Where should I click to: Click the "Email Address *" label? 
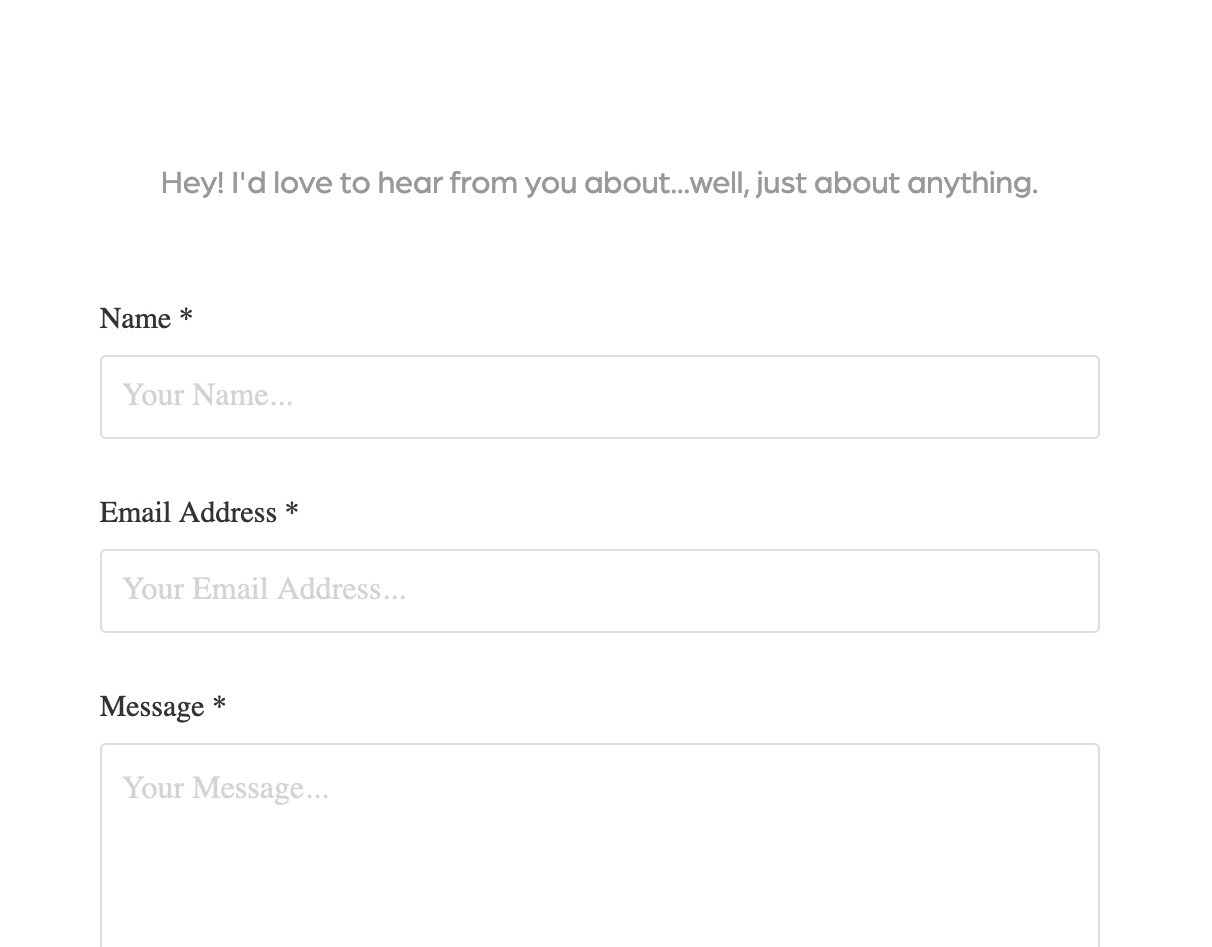[199, 512]
